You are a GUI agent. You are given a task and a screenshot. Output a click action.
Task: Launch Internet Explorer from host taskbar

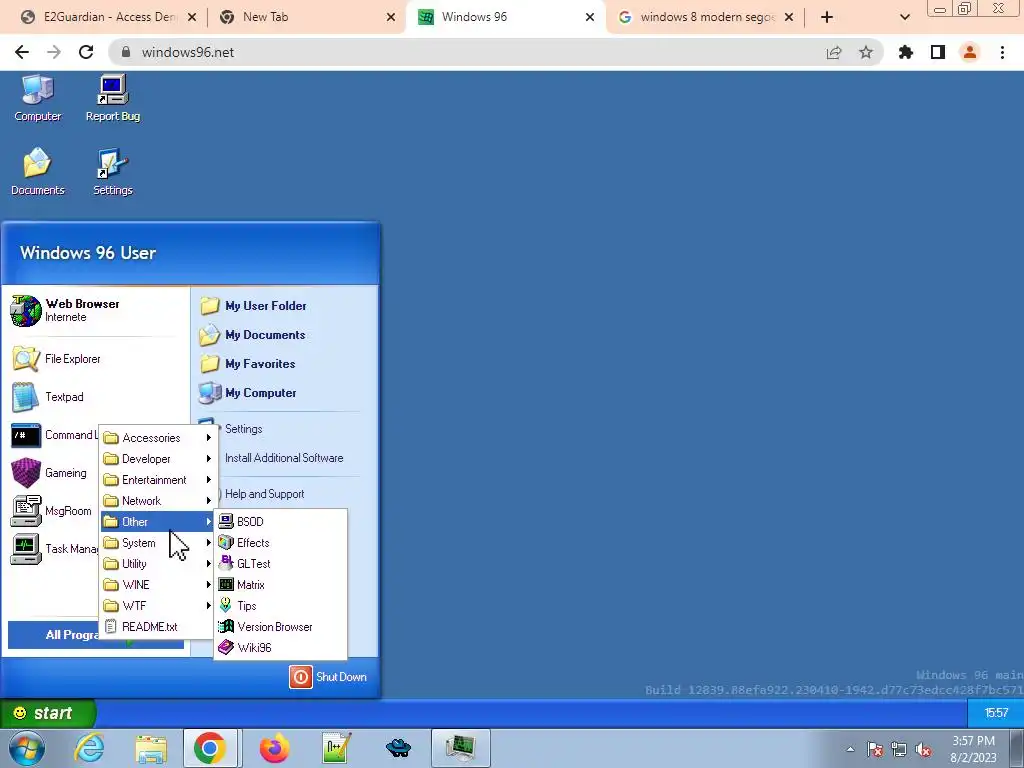[x=89, y=748]
